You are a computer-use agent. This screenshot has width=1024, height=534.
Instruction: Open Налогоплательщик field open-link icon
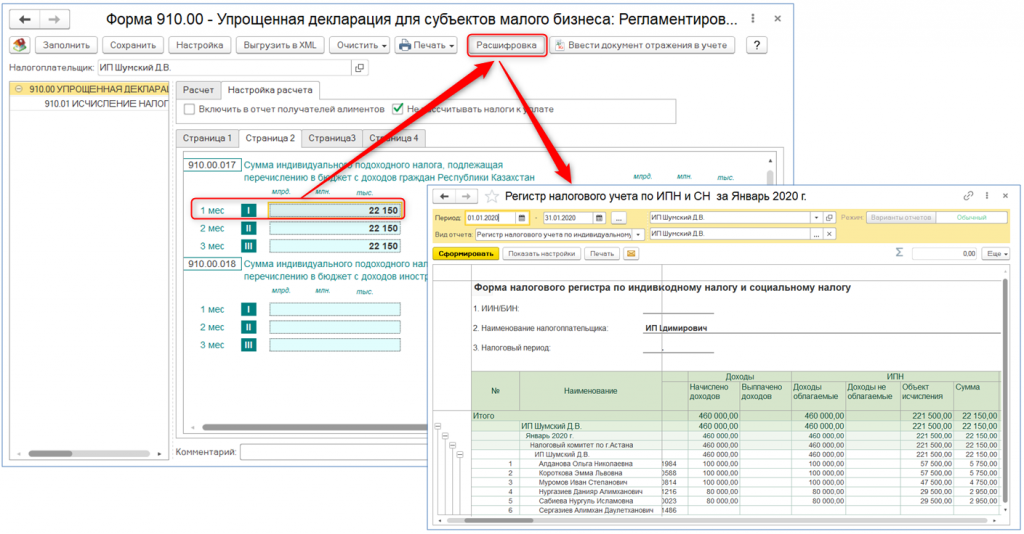[x=359, y=67]
